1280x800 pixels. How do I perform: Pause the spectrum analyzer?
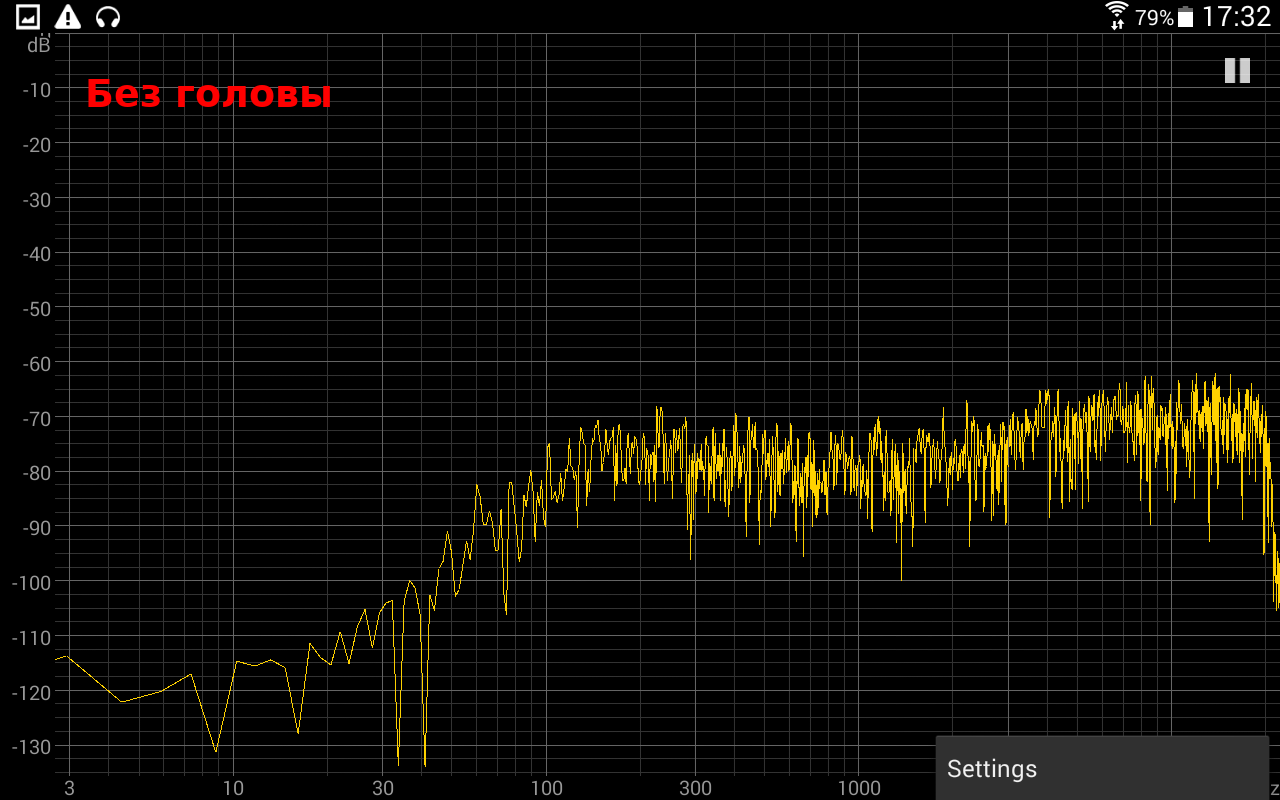[1237, 70]
